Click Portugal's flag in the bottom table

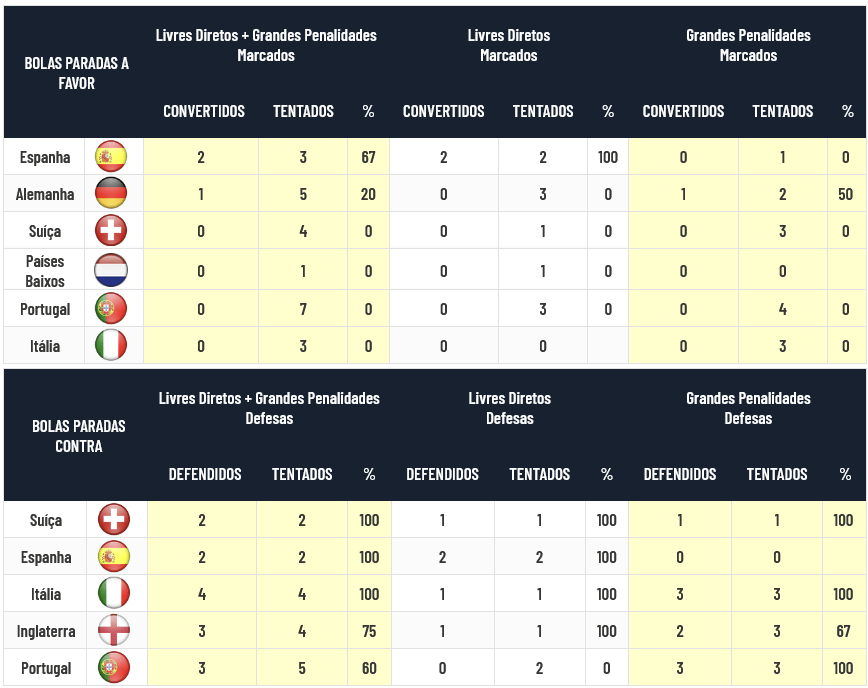(x=114, y=667)
